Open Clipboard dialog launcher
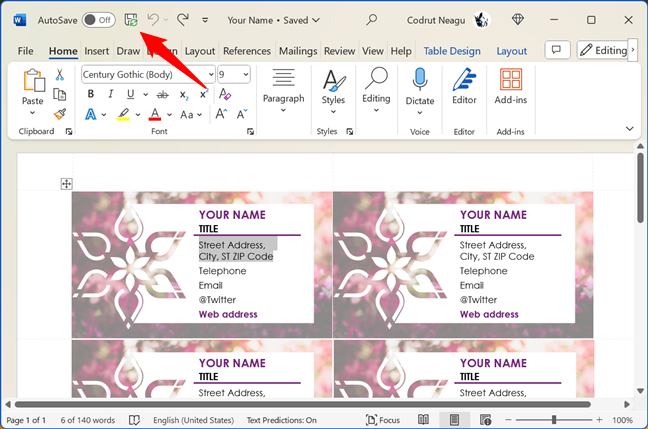 coord(69,131)
